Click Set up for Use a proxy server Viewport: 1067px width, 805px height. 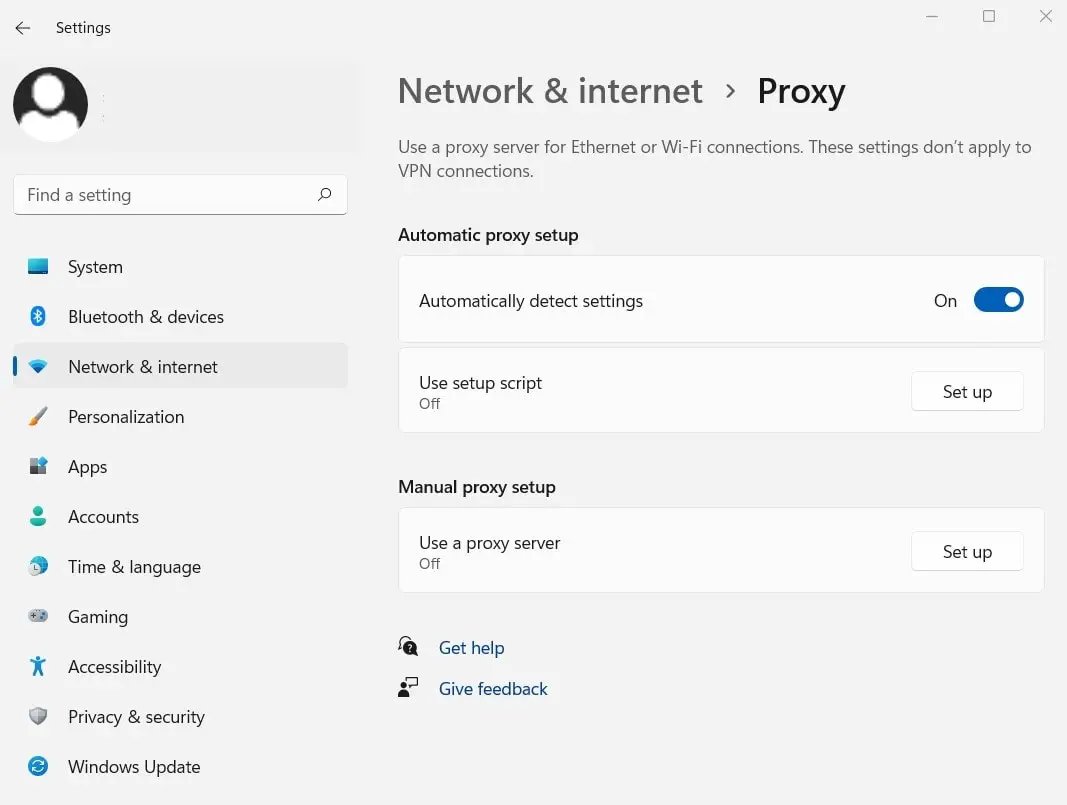[x=966, y=552]
